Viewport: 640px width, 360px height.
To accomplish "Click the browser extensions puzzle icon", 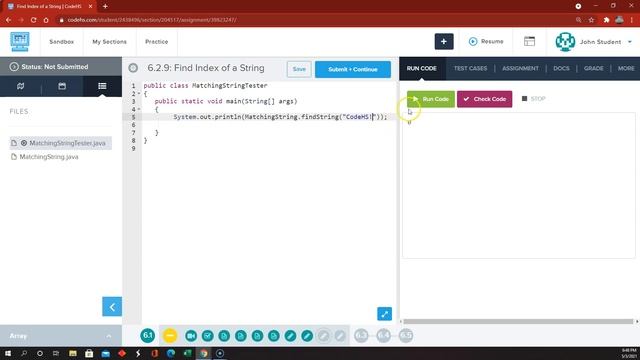I will click(x=607, y=20).
